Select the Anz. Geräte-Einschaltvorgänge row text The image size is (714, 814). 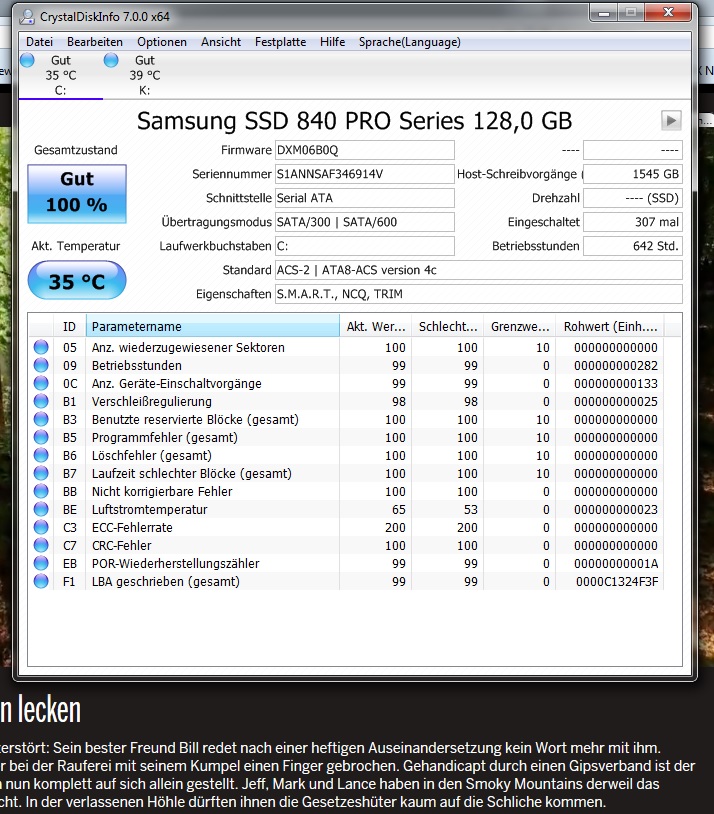(177, 383)
